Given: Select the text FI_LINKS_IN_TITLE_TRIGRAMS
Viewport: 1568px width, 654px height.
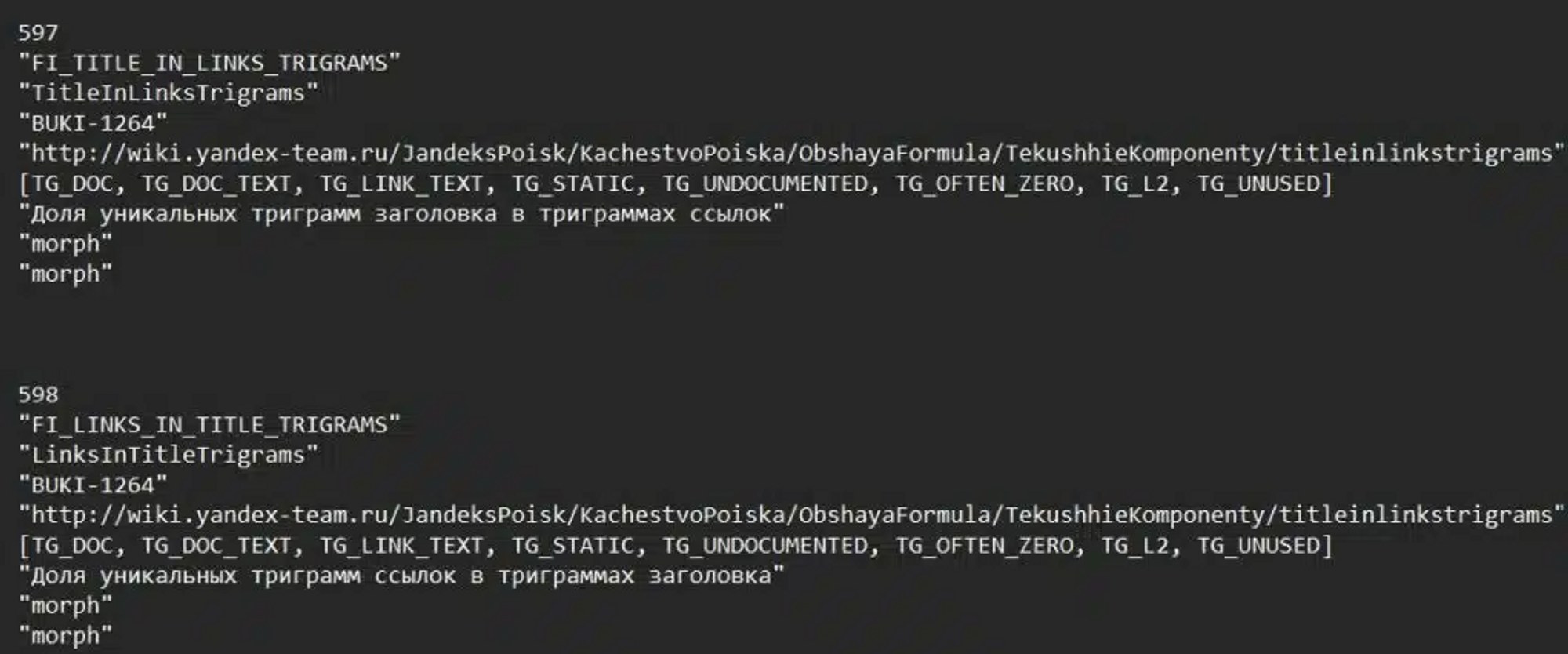Looking at the screenshot, I should pos(210,425).
